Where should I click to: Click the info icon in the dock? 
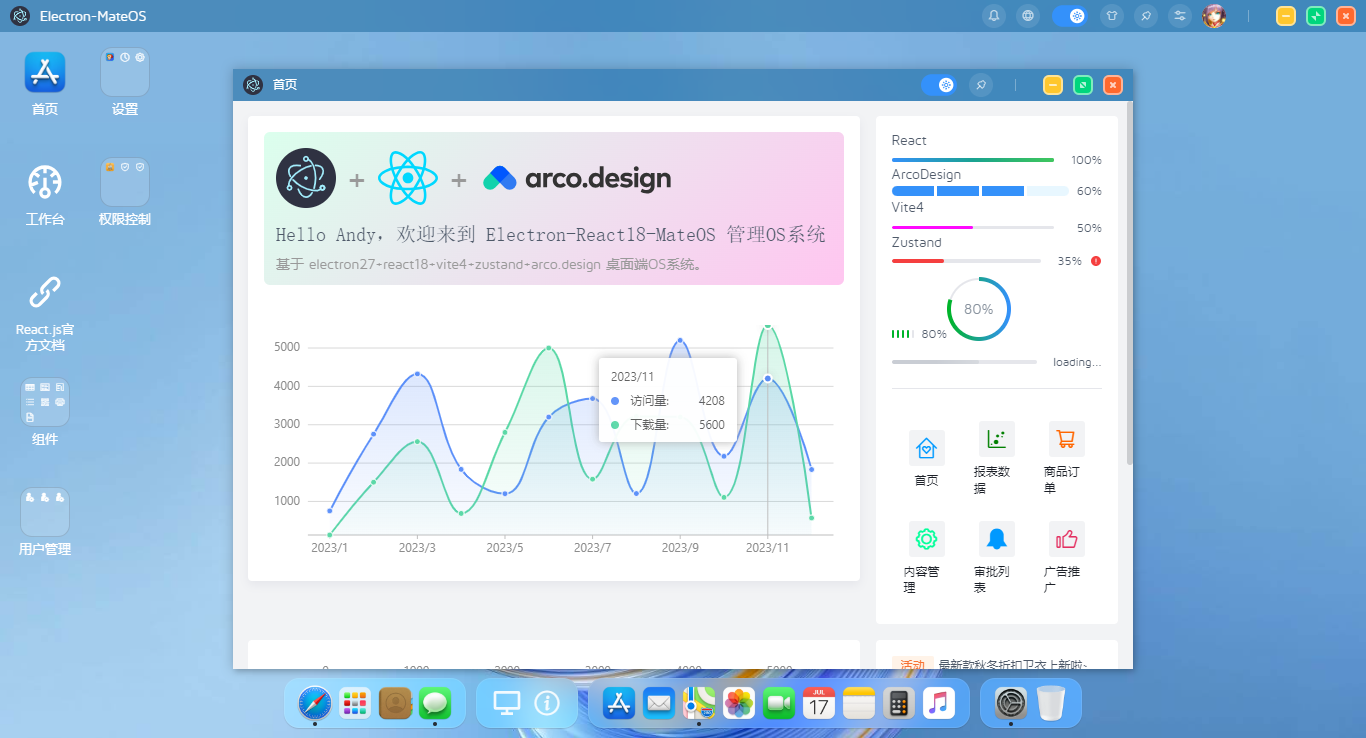tap(547, 704)
